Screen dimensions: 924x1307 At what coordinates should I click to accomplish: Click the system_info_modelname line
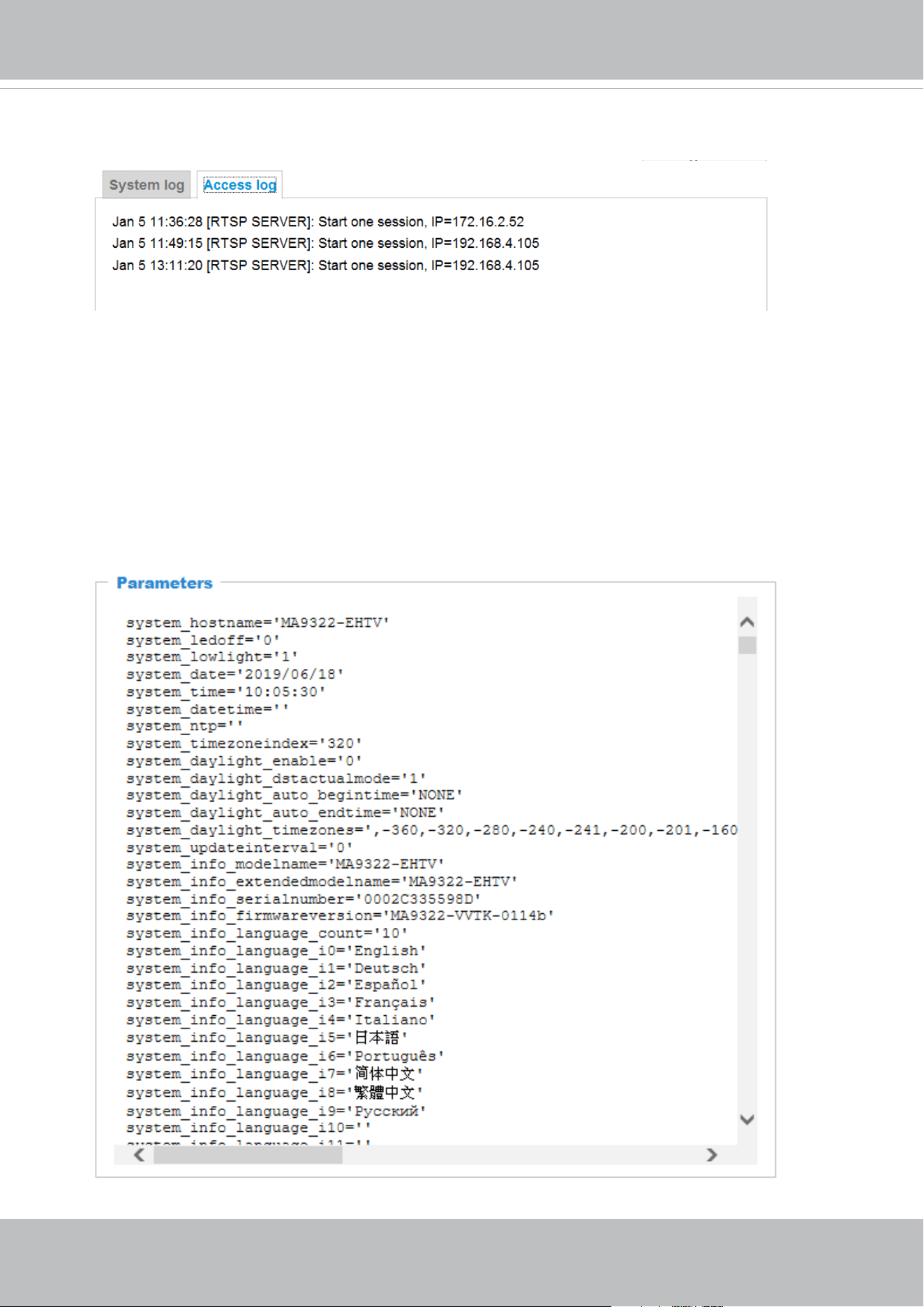(285, 864)
